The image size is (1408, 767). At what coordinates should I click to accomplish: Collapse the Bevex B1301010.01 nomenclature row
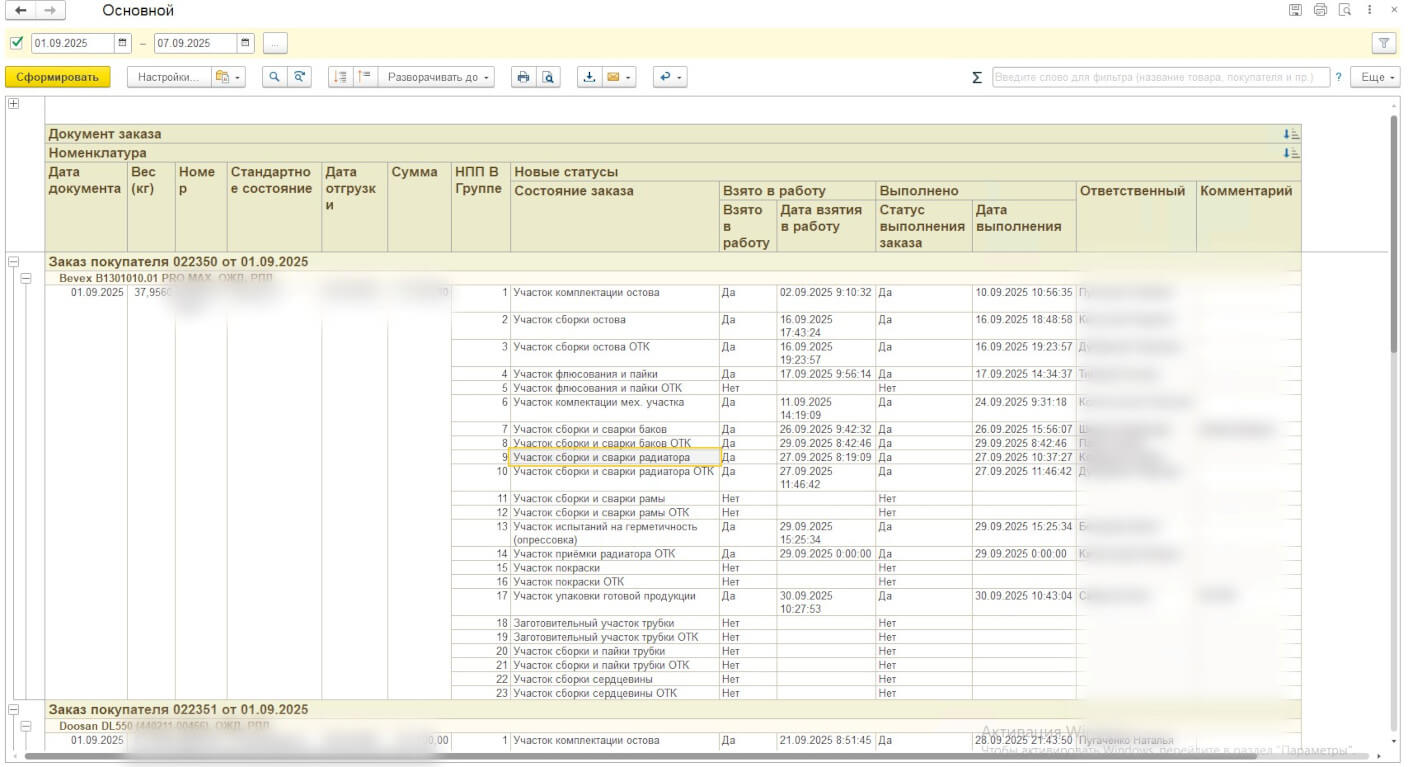[27, 278]
